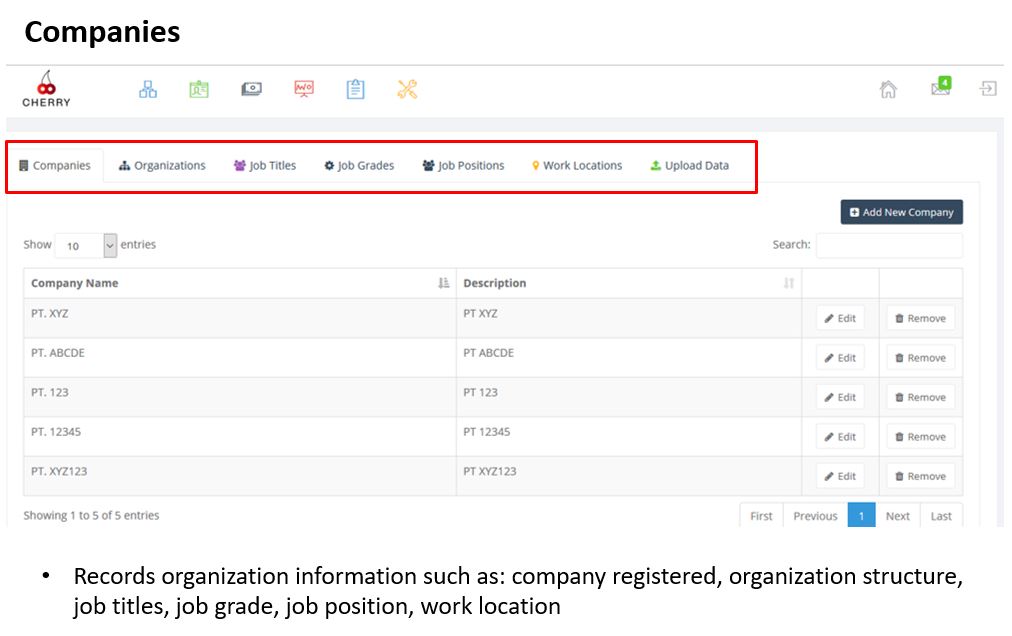The image size is (1012, 636).
Task: Switch to the Organizations tab
Action: coord(162,166)
